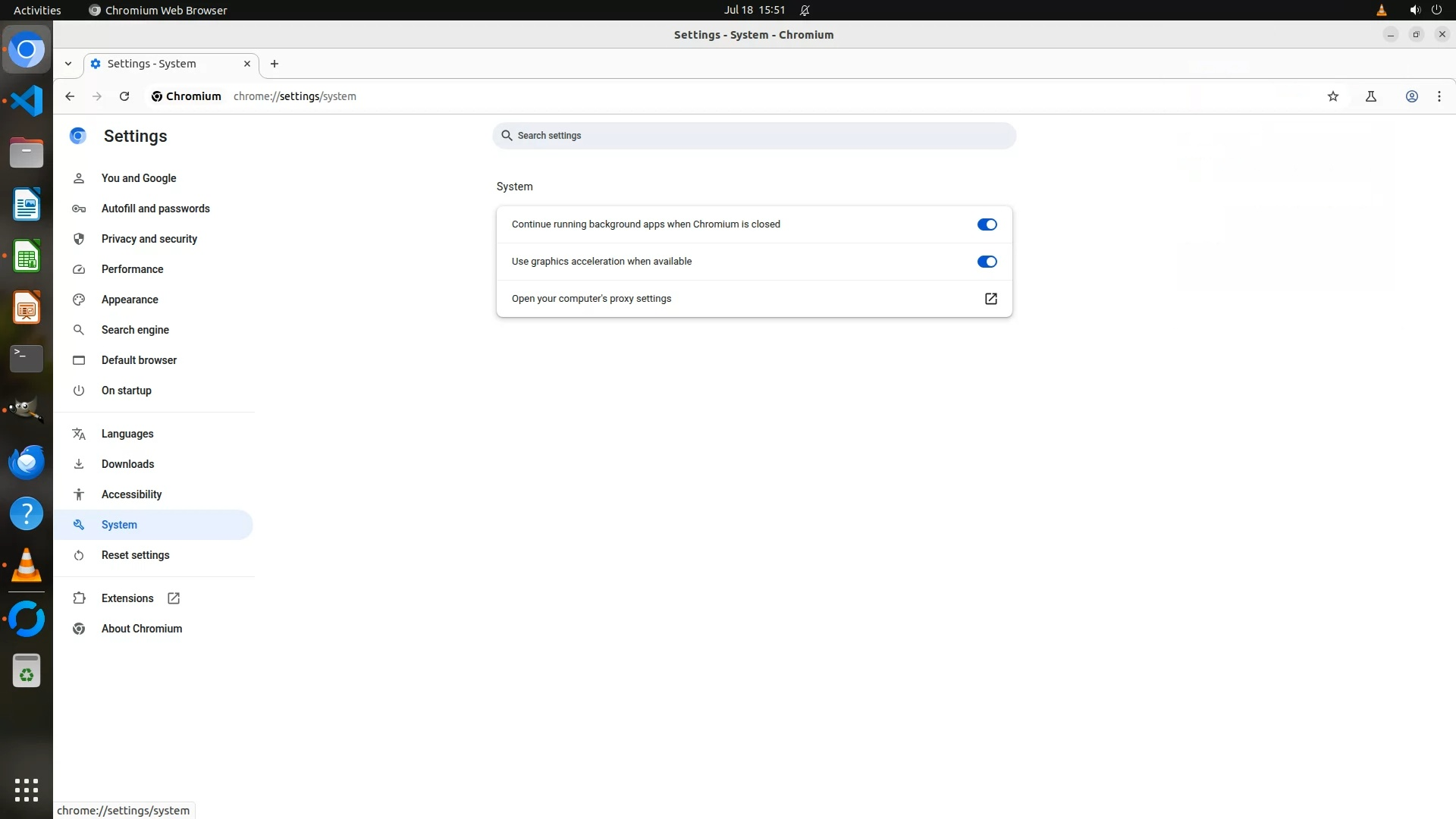1456x819 pixels.
Task: Select the Appearance settings section
Action: 130,300
